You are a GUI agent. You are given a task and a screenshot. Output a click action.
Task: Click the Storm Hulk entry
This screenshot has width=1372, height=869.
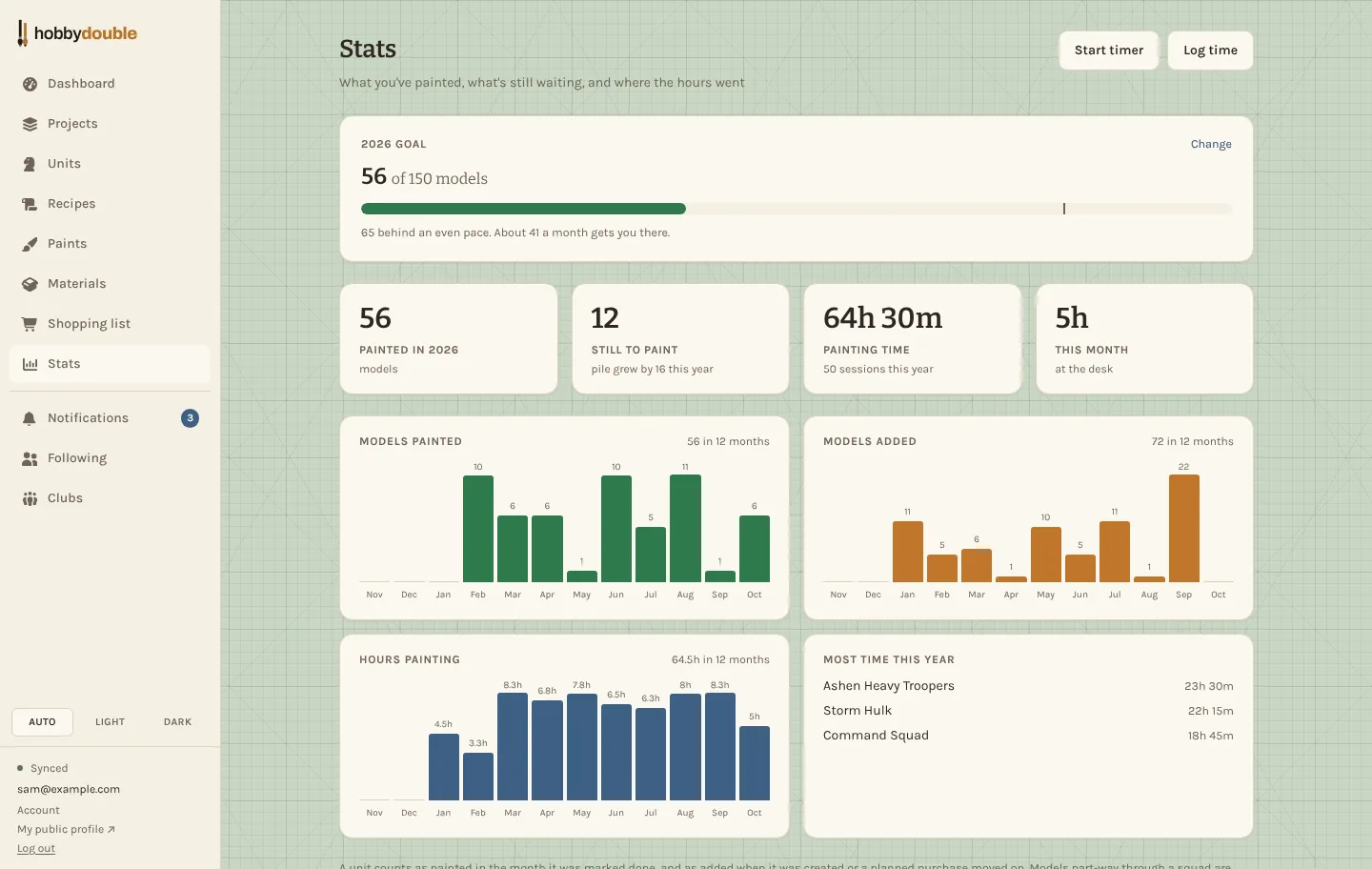coord(1028,711)
